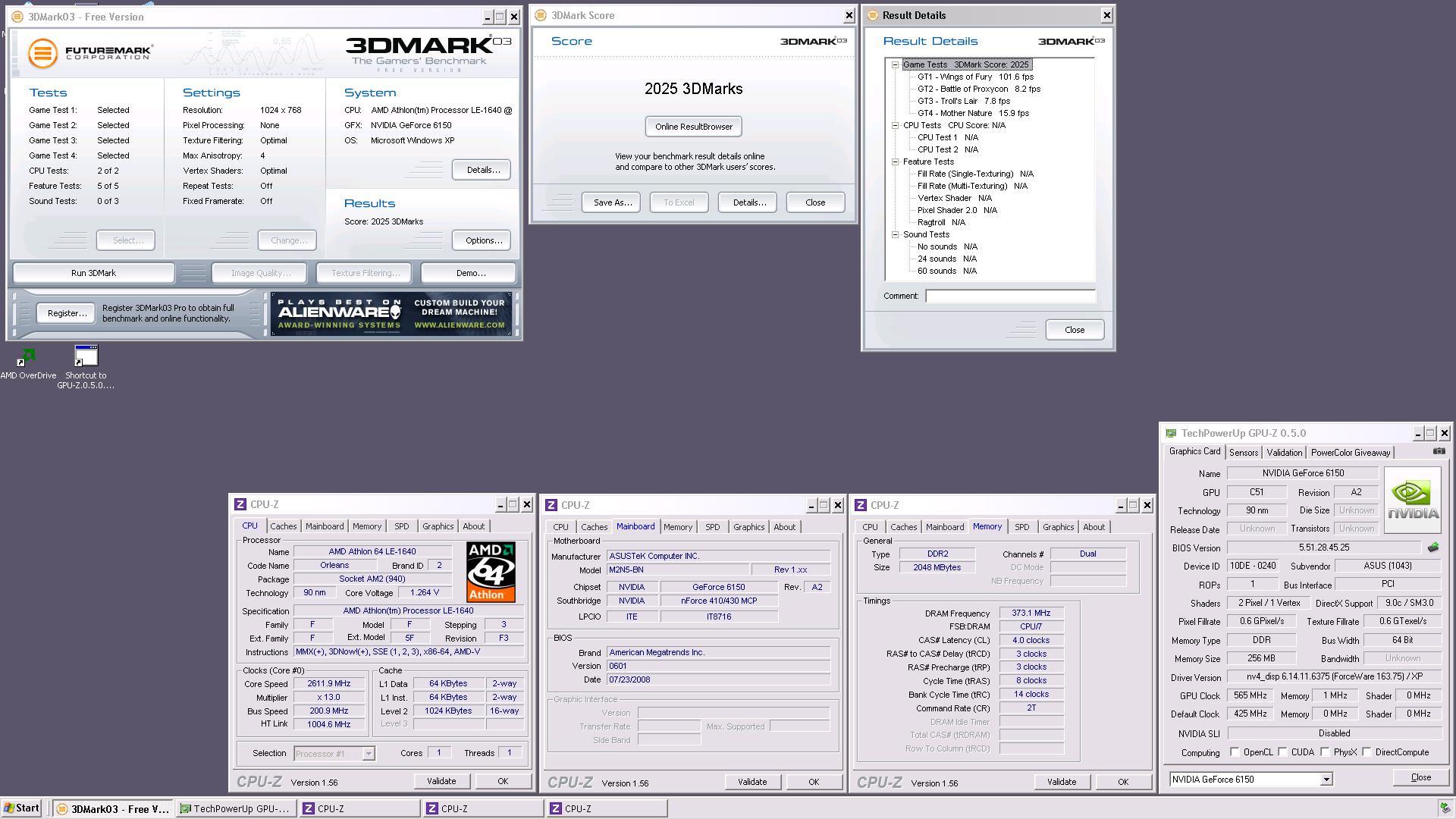Click the GPU-Z screenshot camera icon

tap(1439, 451)
